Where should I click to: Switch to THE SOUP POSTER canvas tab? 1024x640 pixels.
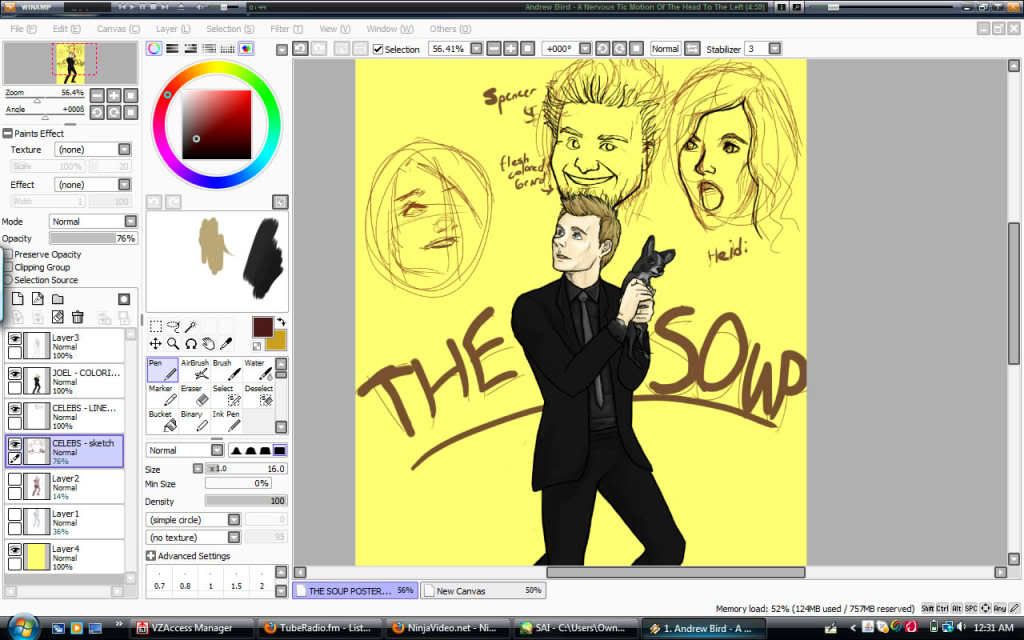pyautogui.click(x=355, y=590)
